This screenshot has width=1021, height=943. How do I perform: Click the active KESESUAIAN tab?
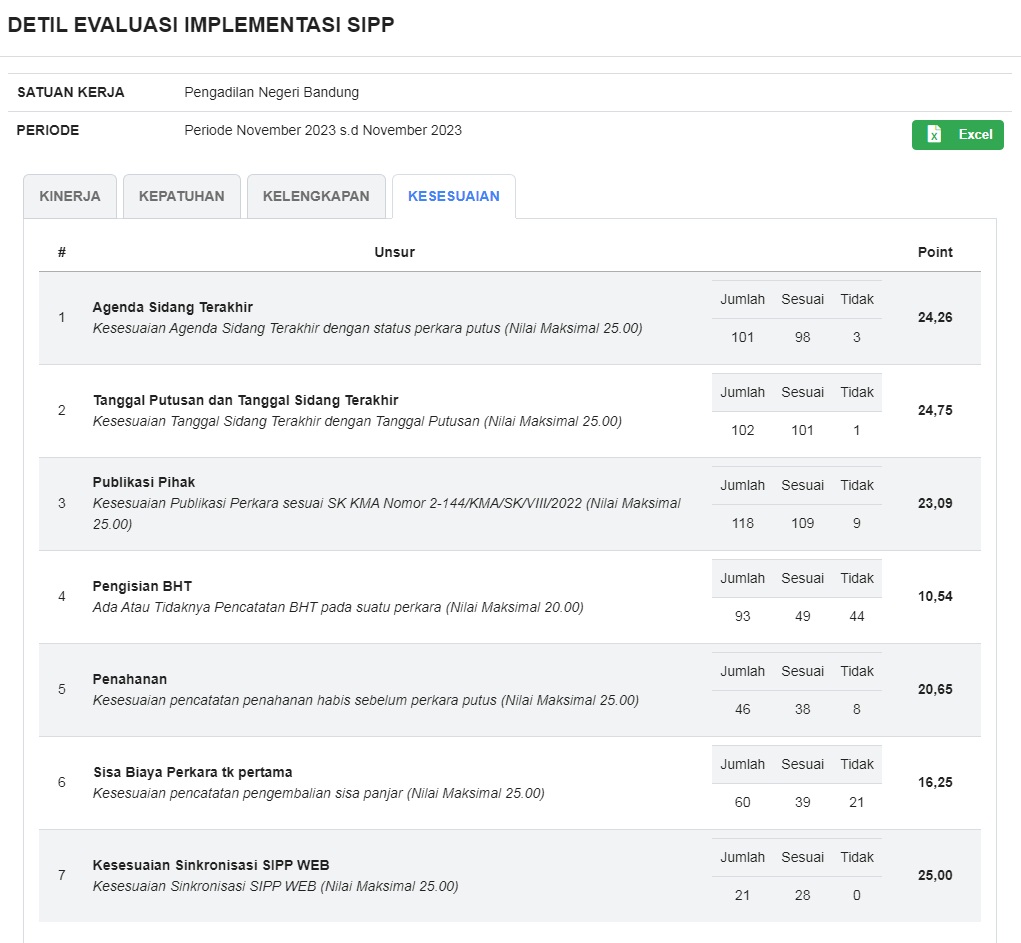point(453,196)
